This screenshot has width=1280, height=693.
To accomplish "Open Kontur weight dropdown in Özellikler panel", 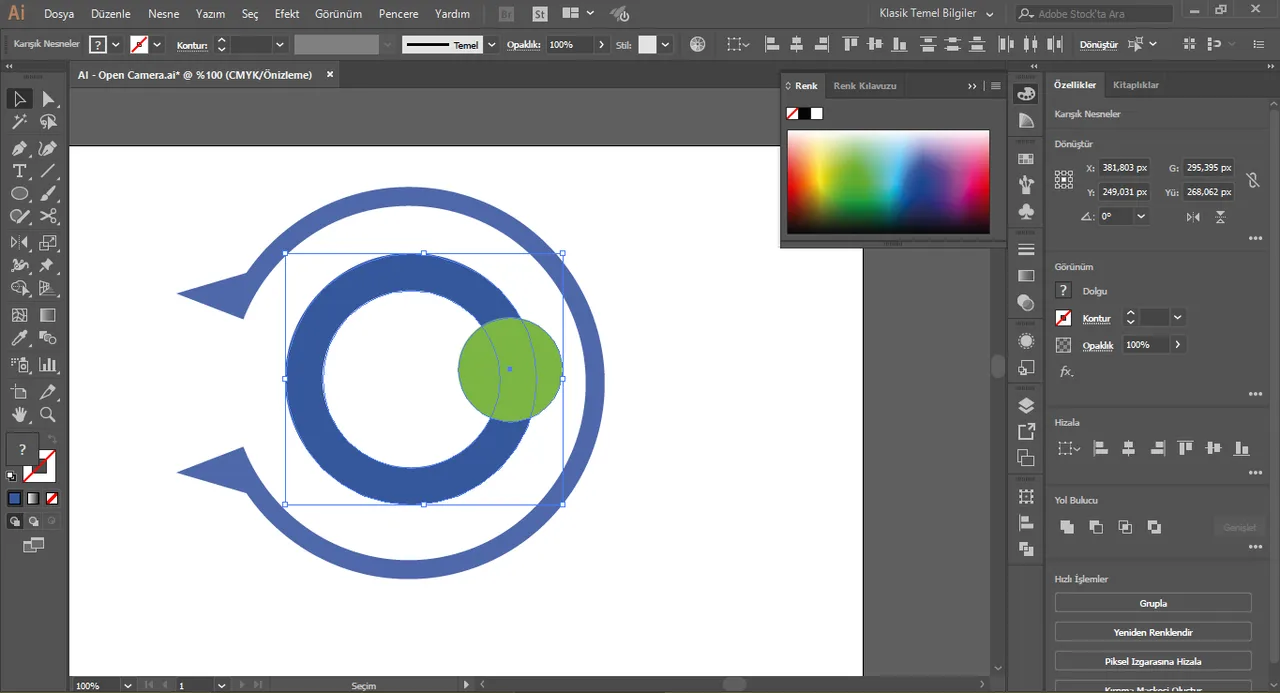I will 1178,317.
